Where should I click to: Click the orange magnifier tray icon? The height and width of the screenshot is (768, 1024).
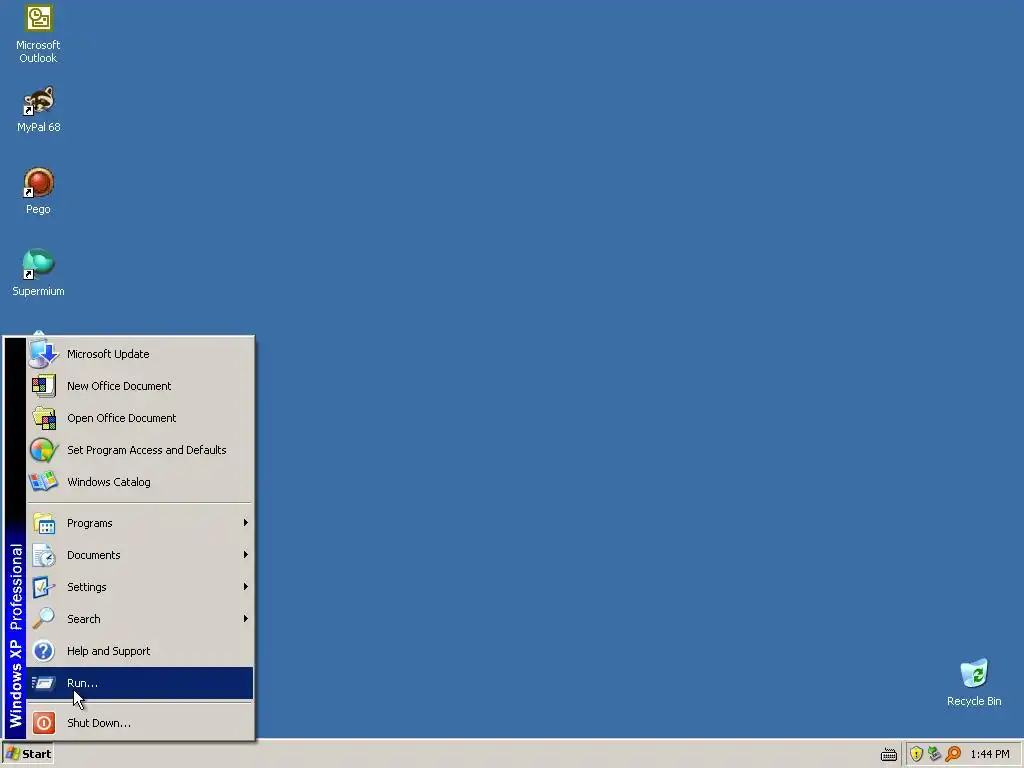tap(953, 754)
